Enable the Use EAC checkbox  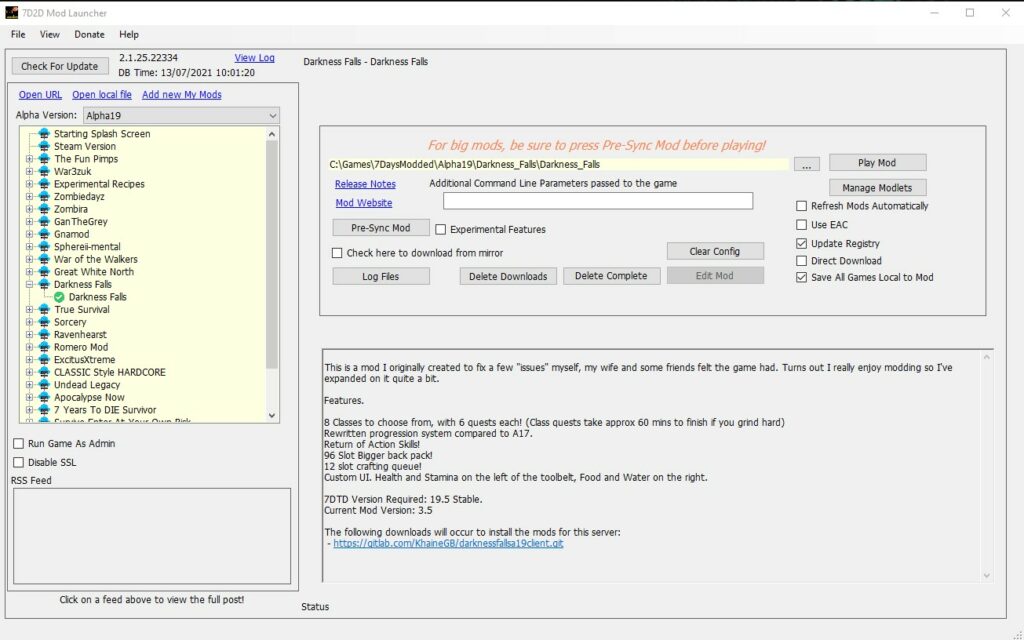point(801,225)
